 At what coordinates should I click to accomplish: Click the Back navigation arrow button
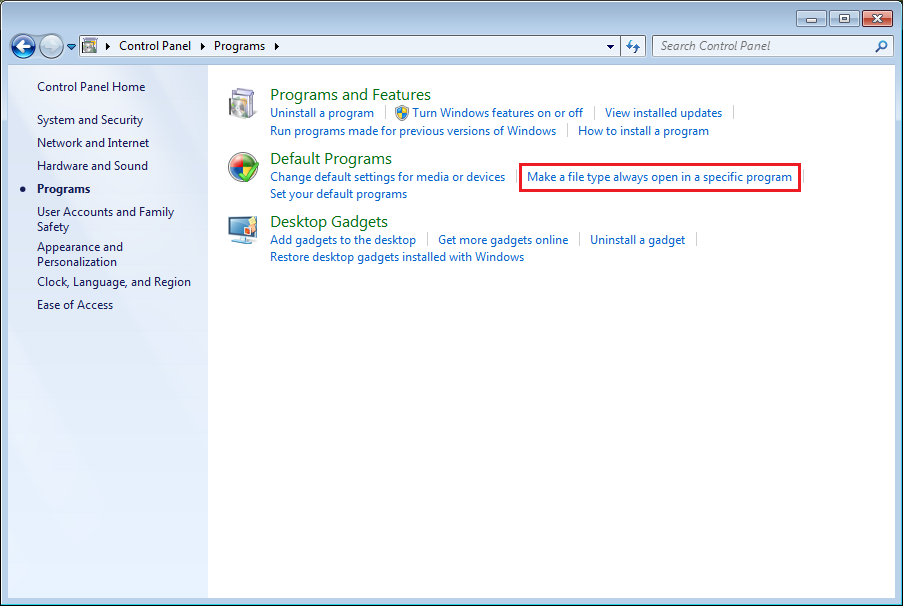click(x=24, y=46)
